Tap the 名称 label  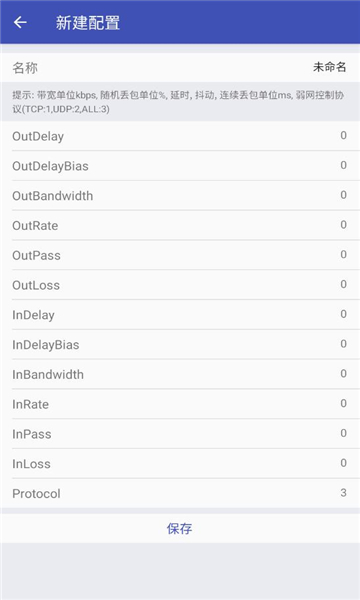click(x=25, y=68)
